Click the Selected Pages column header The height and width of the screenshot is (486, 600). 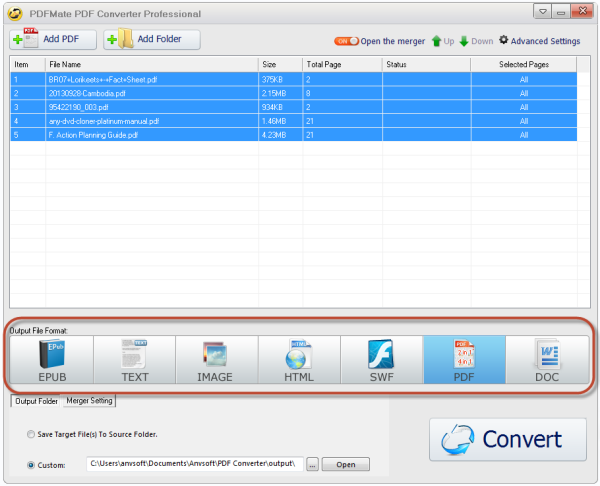click(523, 64)
